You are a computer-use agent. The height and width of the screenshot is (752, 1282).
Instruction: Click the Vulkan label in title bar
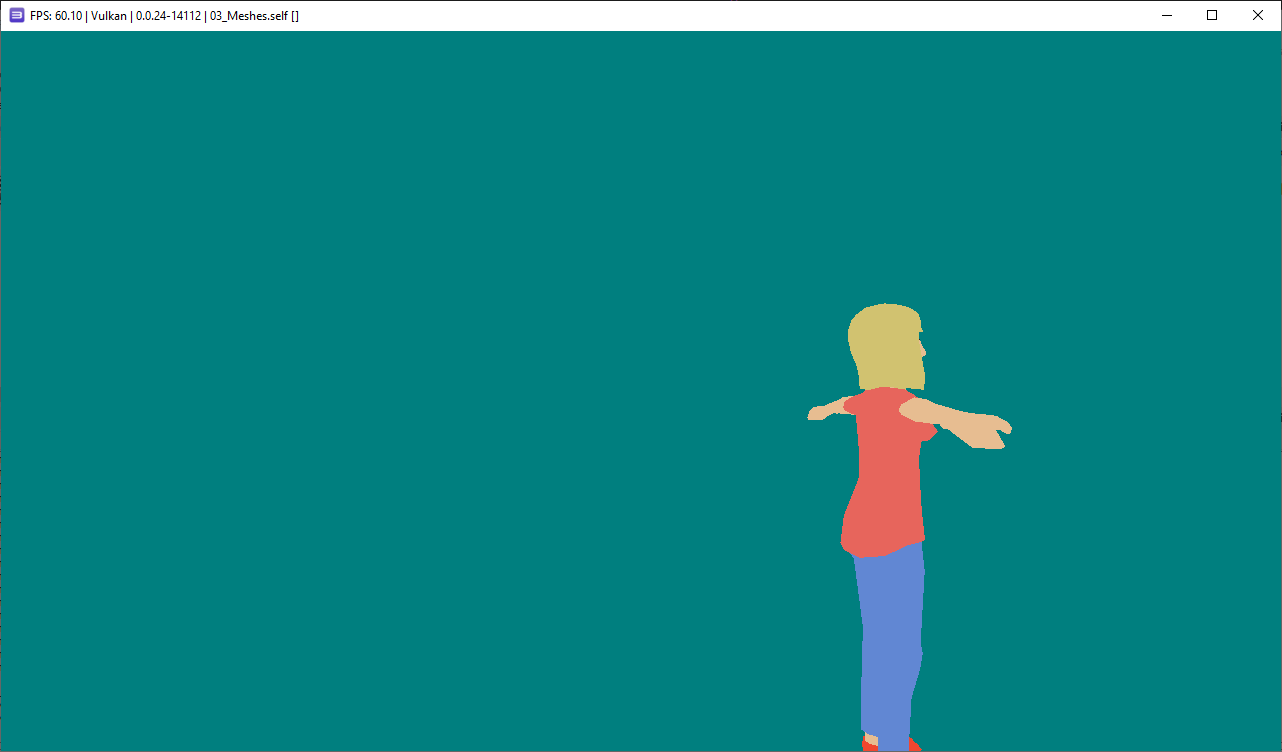coord(108,15)
